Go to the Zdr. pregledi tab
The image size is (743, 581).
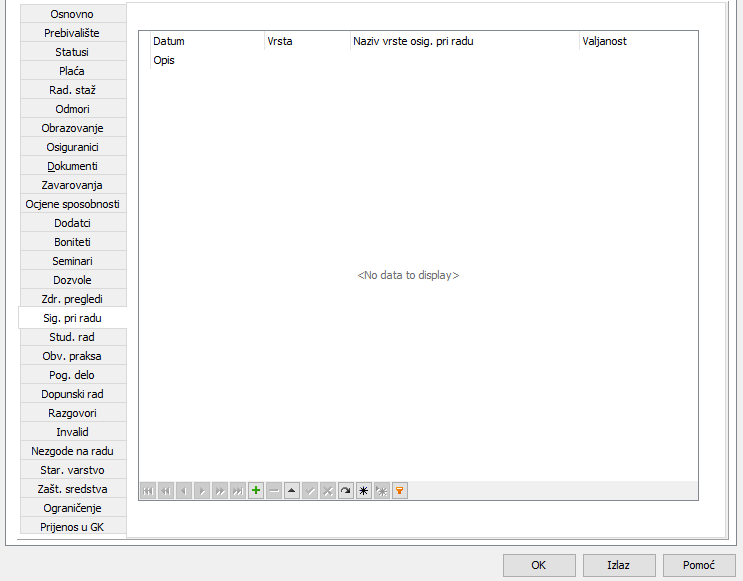[72, 299]
